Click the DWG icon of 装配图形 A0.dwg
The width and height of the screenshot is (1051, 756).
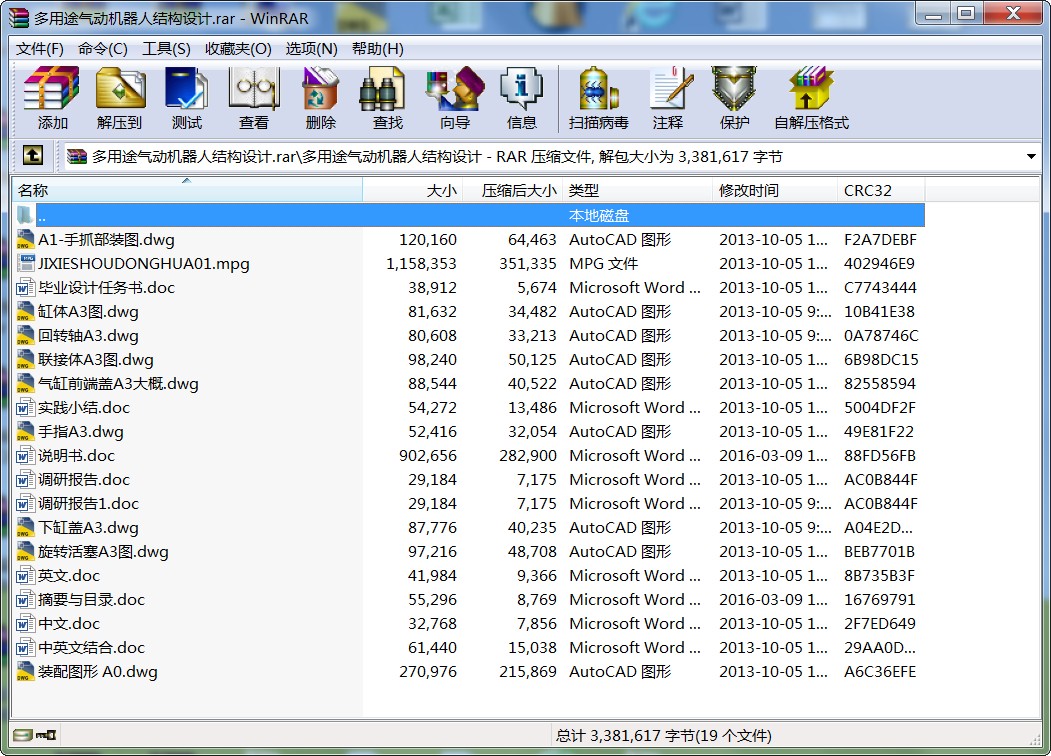[25, 672]
